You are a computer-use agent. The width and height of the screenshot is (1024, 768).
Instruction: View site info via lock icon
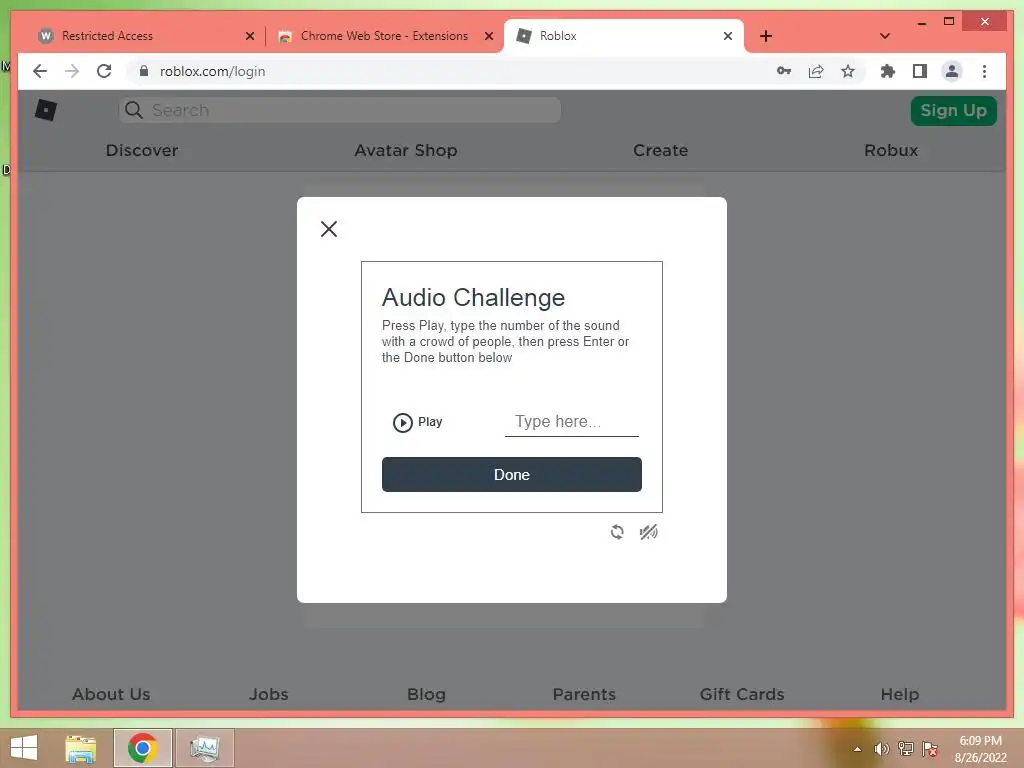[x=144, y=71]
